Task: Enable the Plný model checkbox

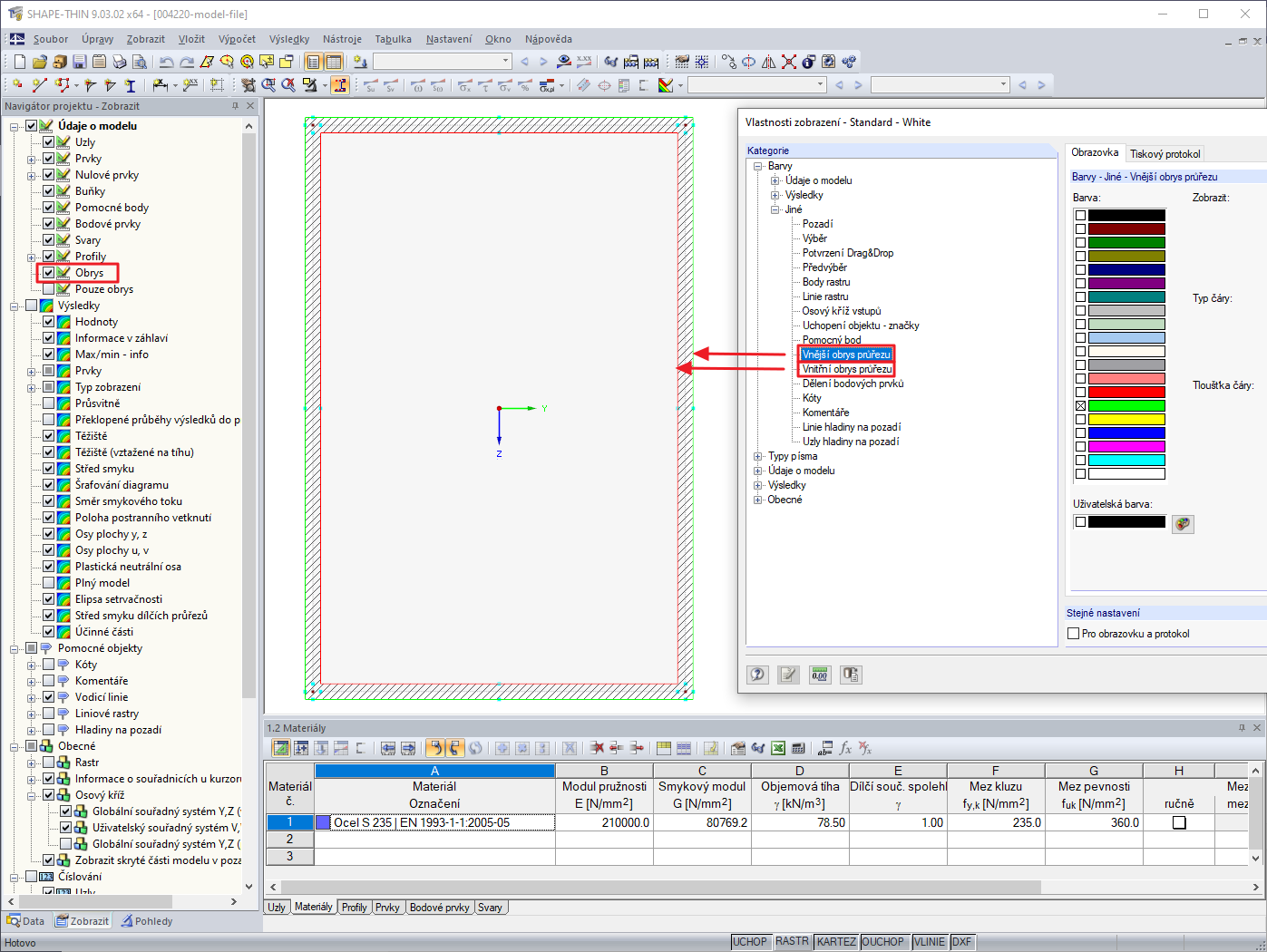Action: (49, 583)
